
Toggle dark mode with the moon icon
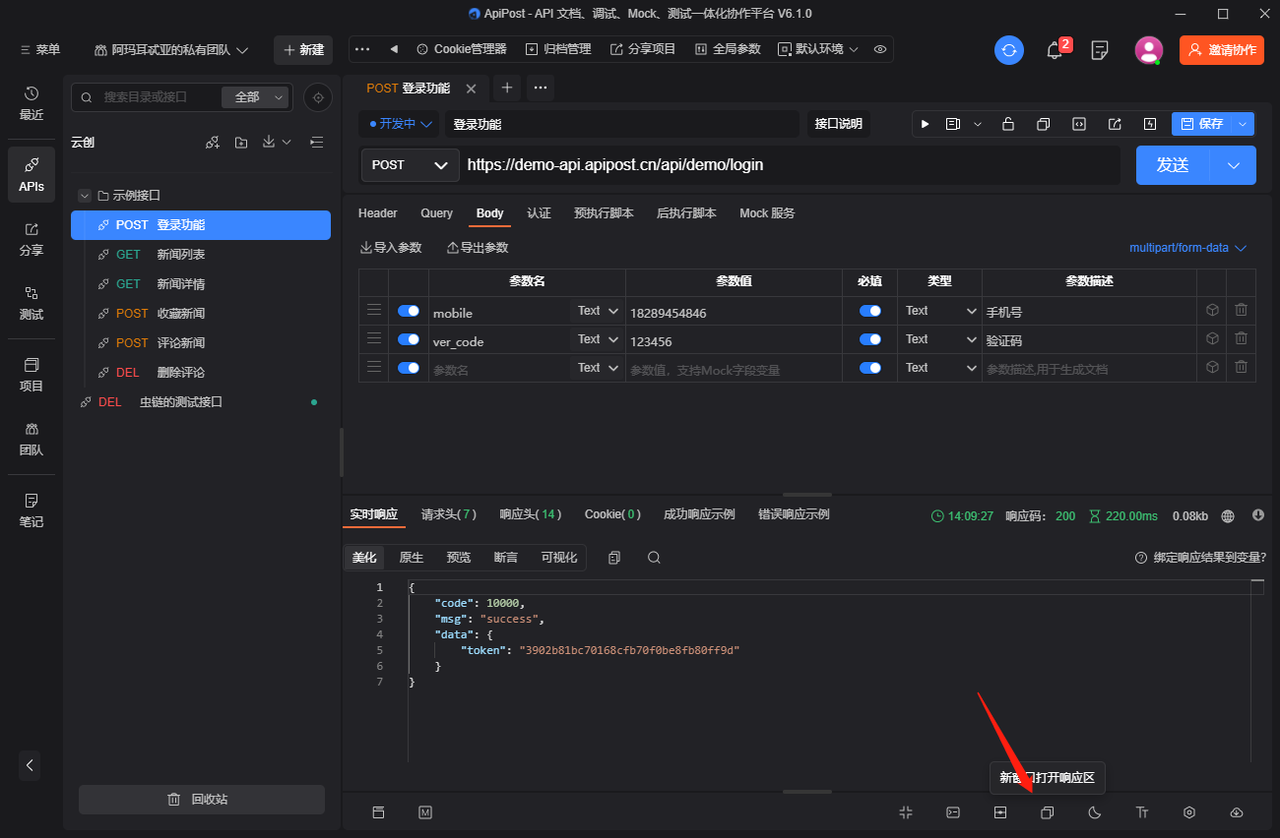(x=1094, y=813)
